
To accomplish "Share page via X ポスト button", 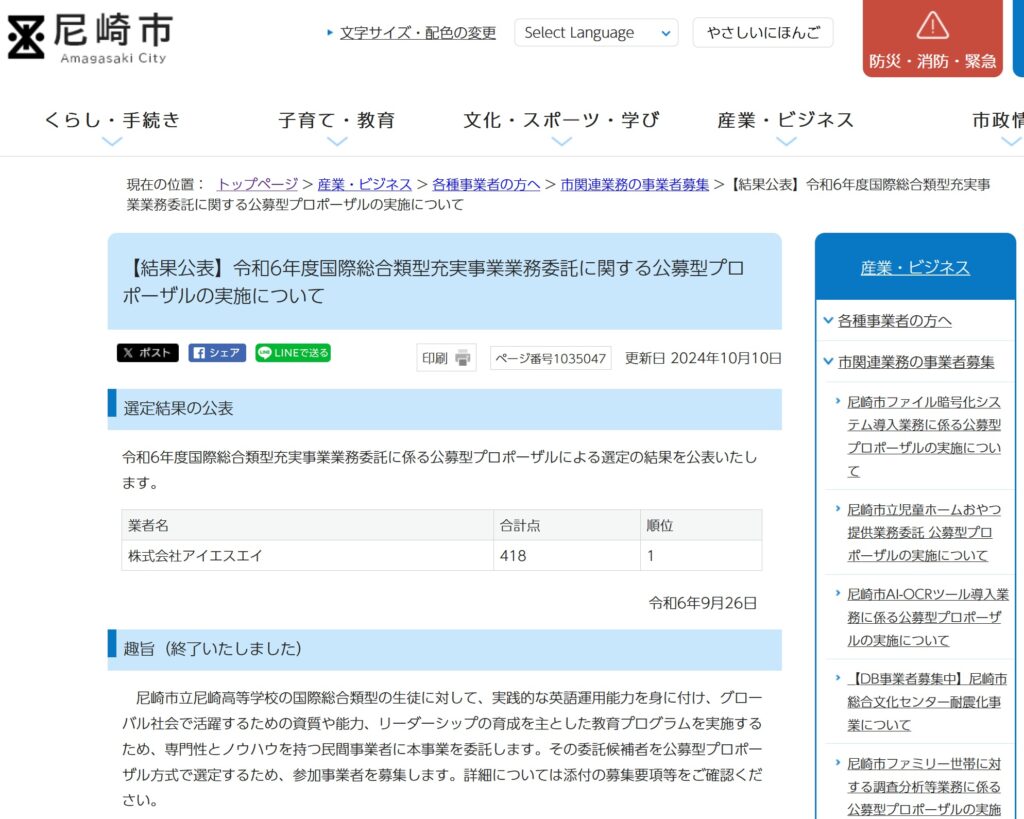I will [147, 353].
